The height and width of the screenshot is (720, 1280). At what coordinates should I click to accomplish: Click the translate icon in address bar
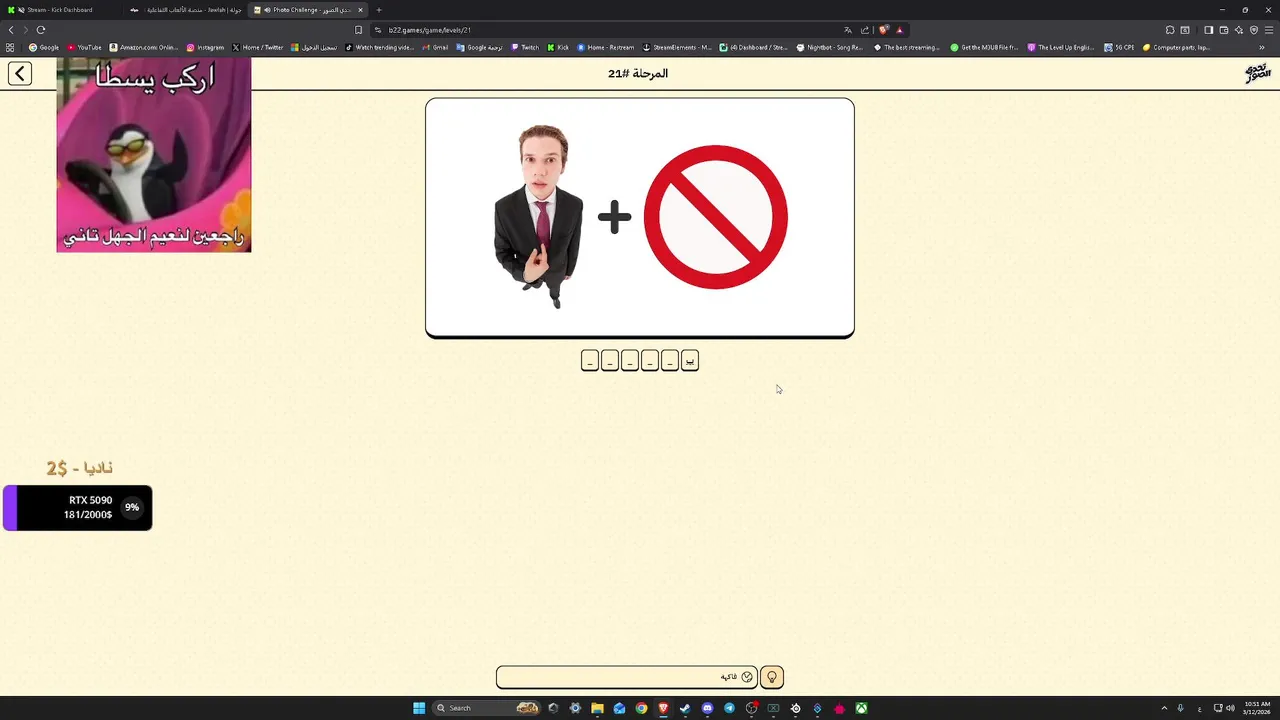point(848,30)
